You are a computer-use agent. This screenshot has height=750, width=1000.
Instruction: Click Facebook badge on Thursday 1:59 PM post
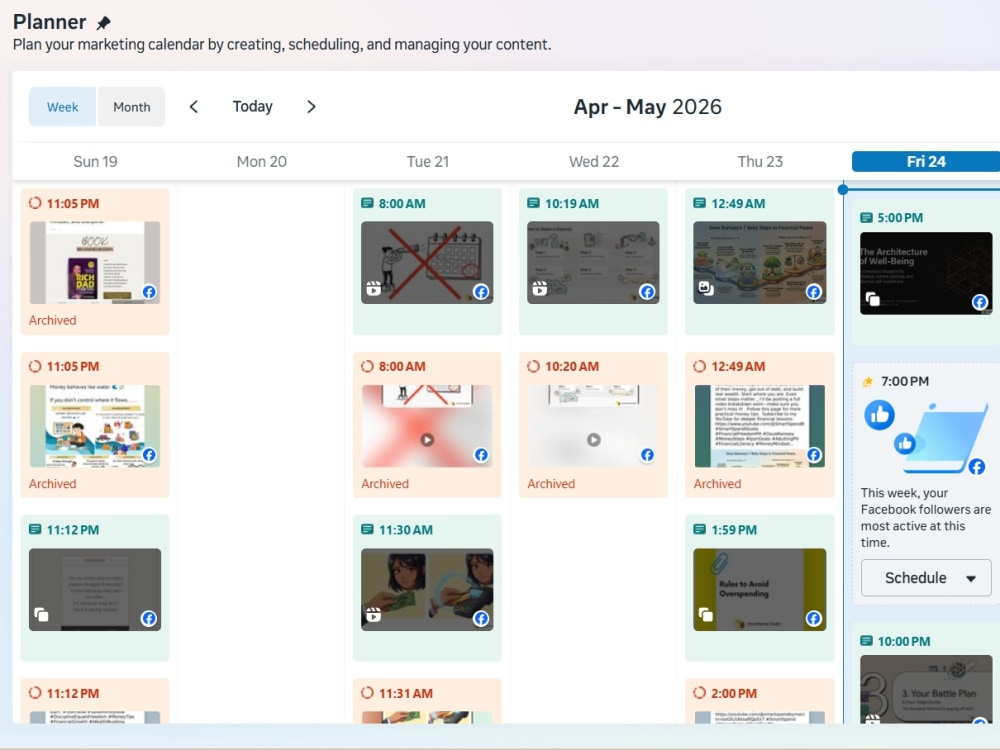(x=814, y=619)
